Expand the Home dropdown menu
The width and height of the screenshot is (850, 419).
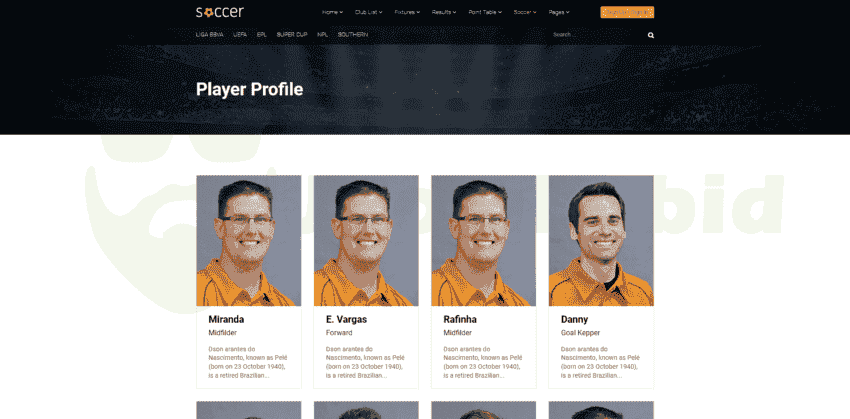332,12
